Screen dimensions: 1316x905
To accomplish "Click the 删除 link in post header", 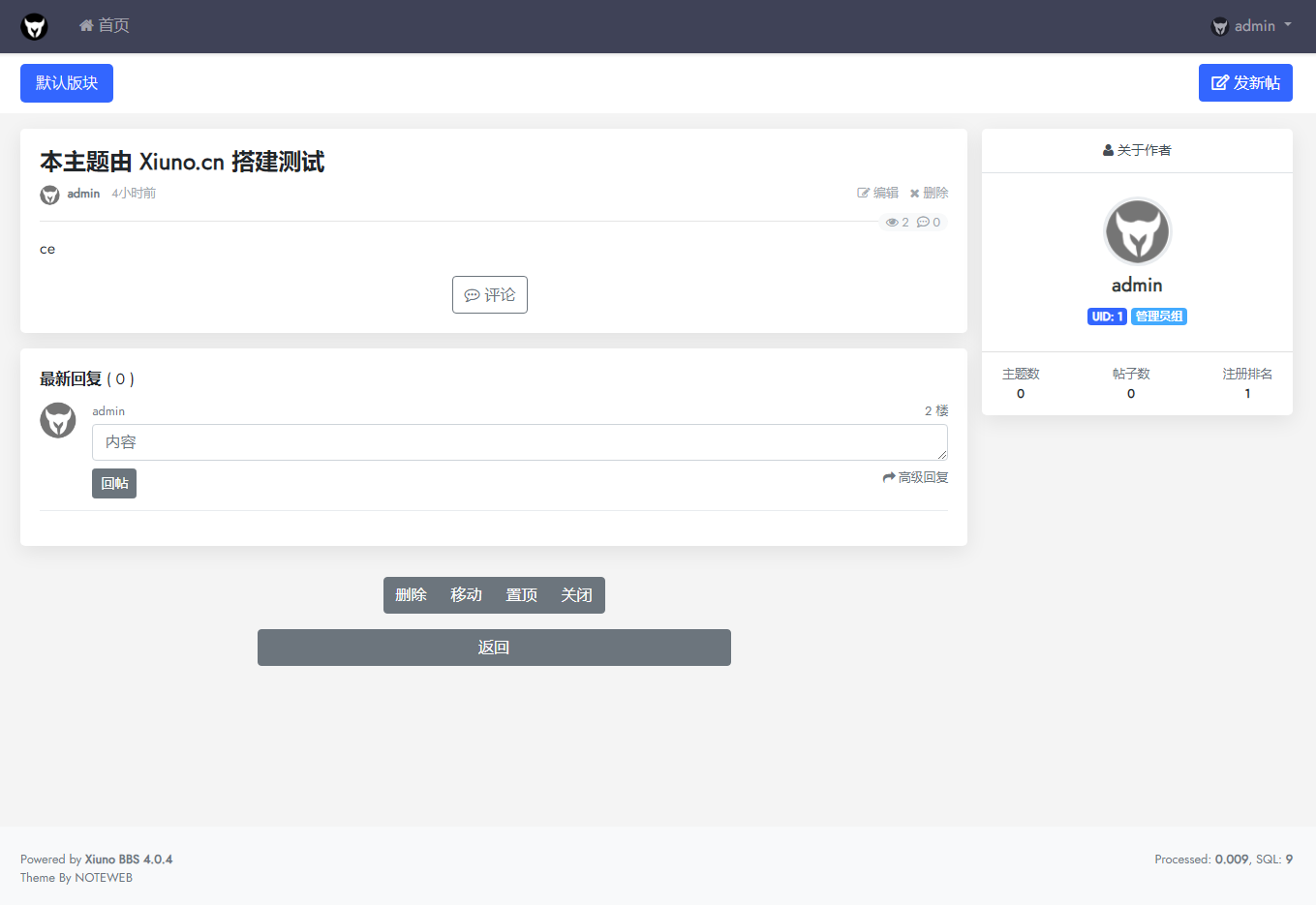I will coord(929,194).
